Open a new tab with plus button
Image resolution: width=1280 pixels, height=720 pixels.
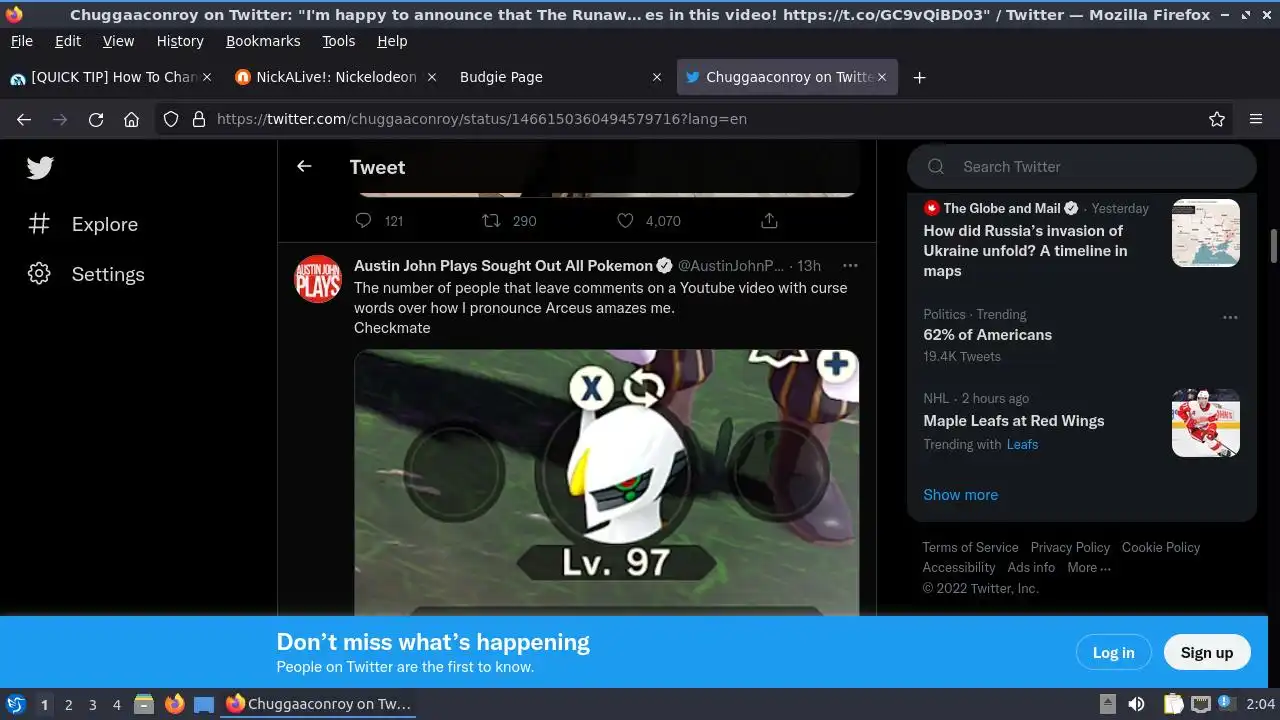pyautogui.click(x=919, y=77)
